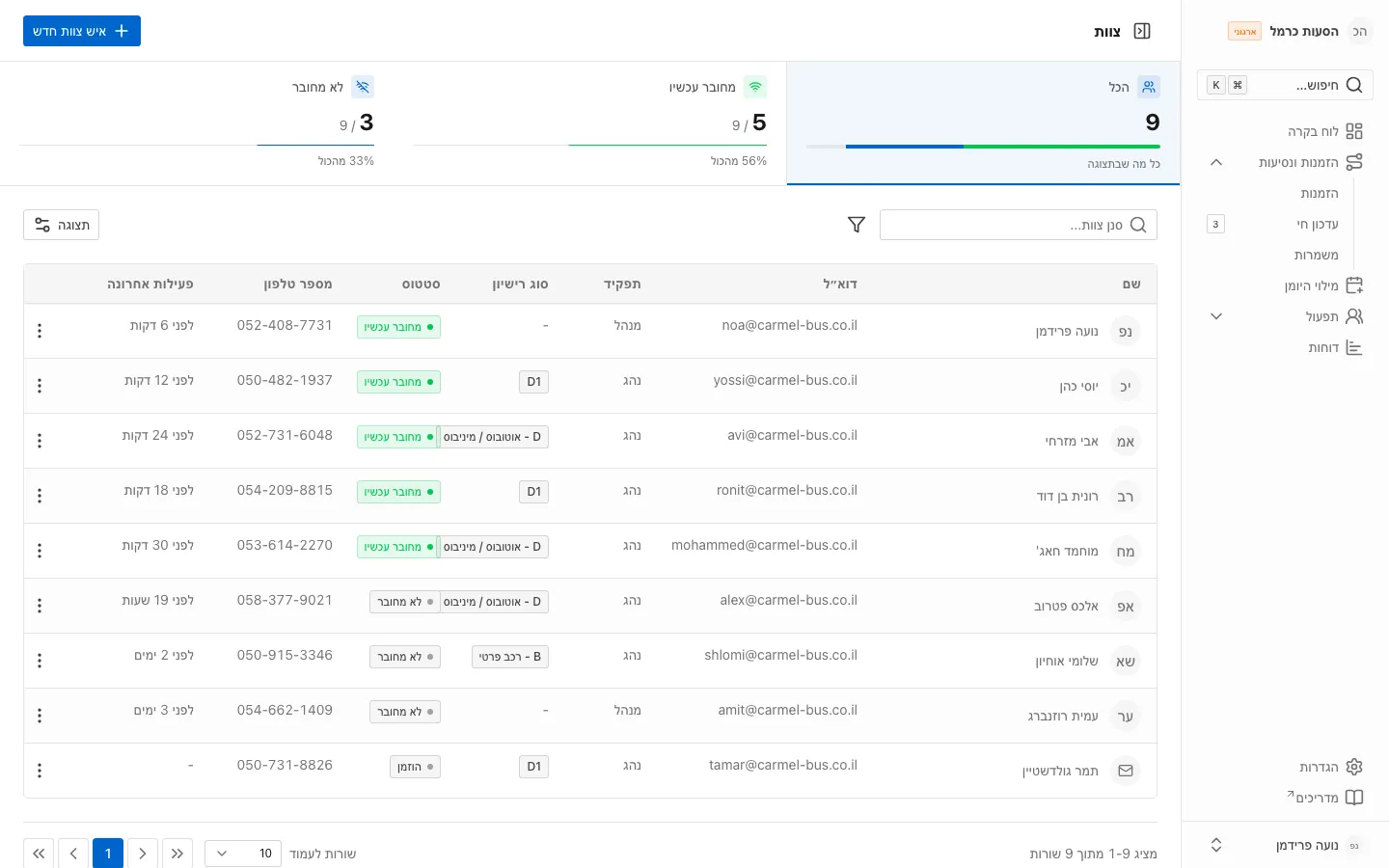Select the הכל summary tab
The image size is (1389, 868).
(x=984, y=123)
